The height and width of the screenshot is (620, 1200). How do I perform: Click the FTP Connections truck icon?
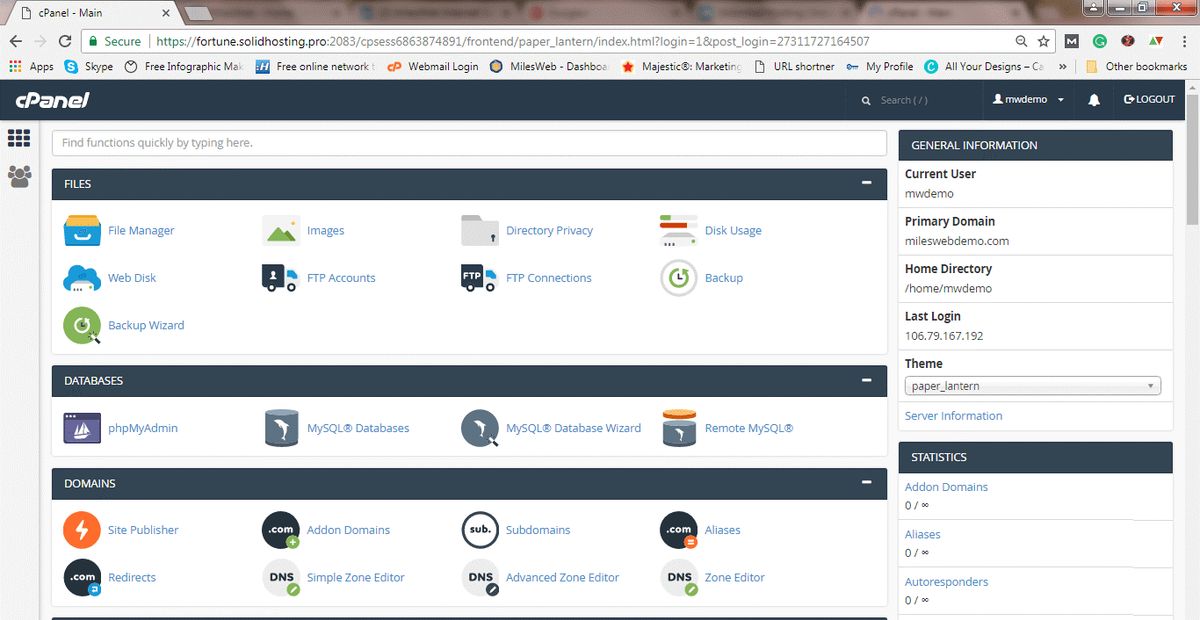click(x=480, y=278)
